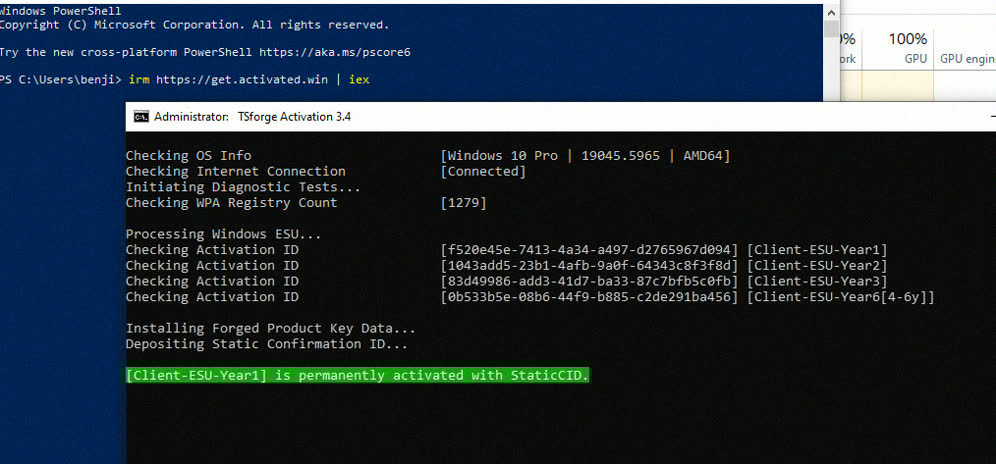This screenshot has height=464, width=996.
Task: Click the 'irm' command word in PowerShell
Action: (139, 79)
